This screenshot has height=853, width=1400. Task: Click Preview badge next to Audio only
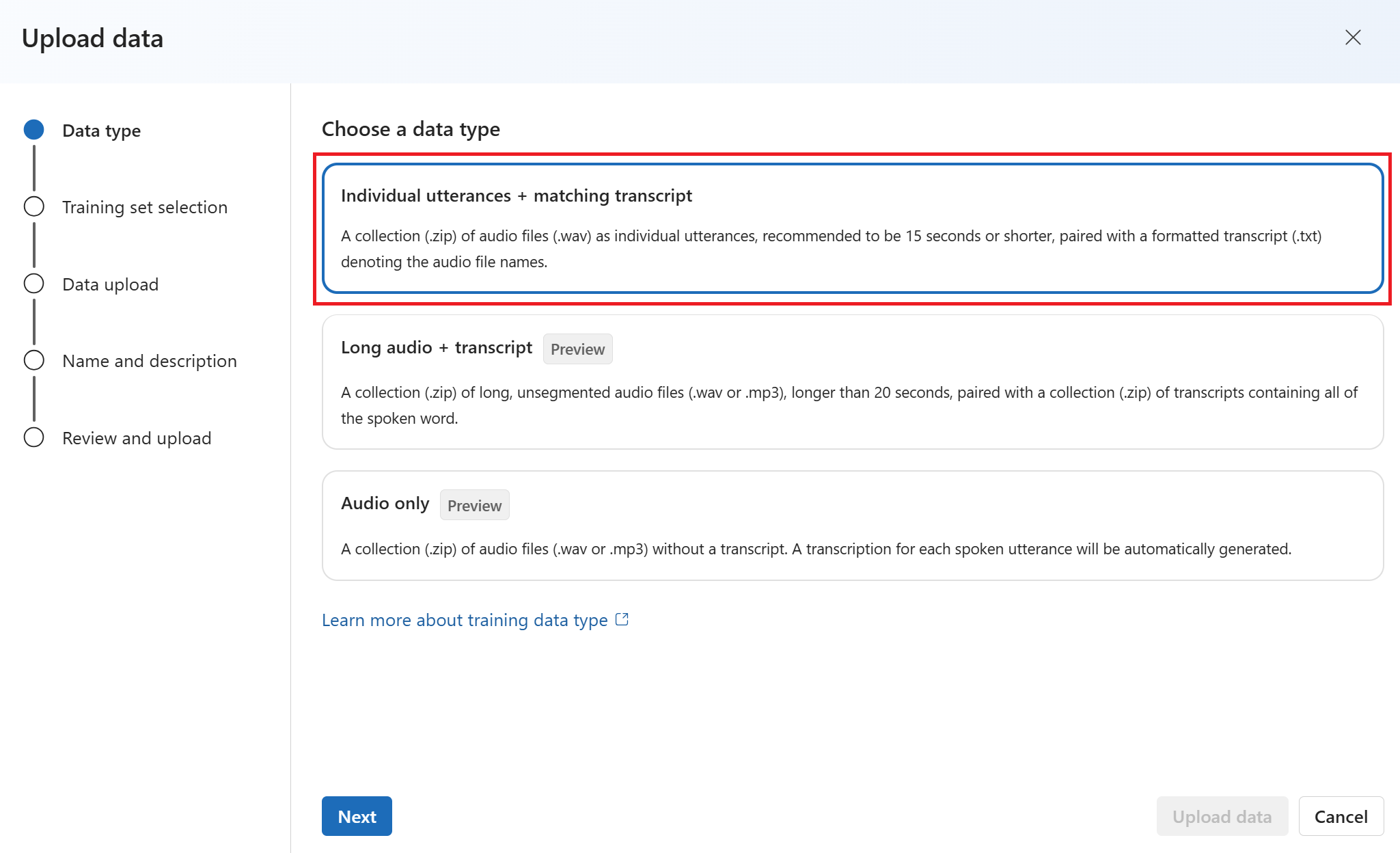point(474,505)
